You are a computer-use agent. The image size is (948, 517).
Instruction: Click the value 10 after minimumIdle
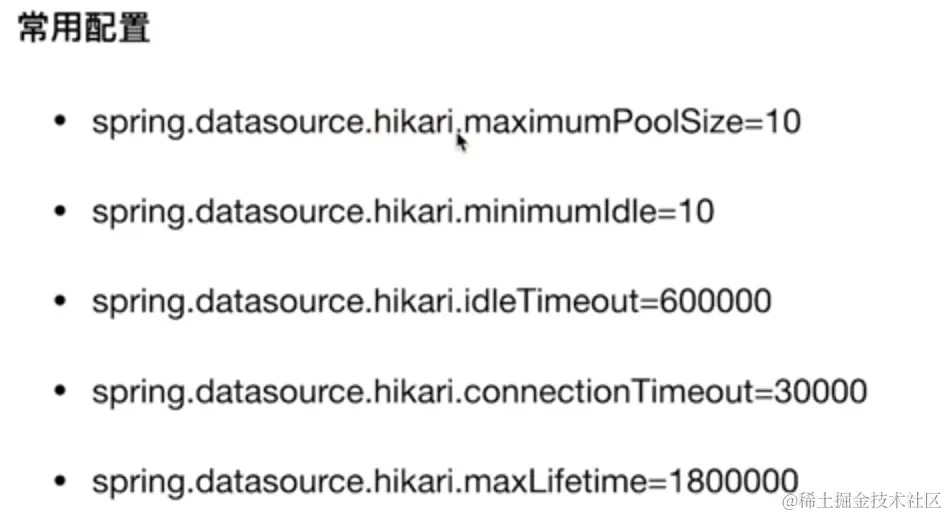click(x=695, y=212)
